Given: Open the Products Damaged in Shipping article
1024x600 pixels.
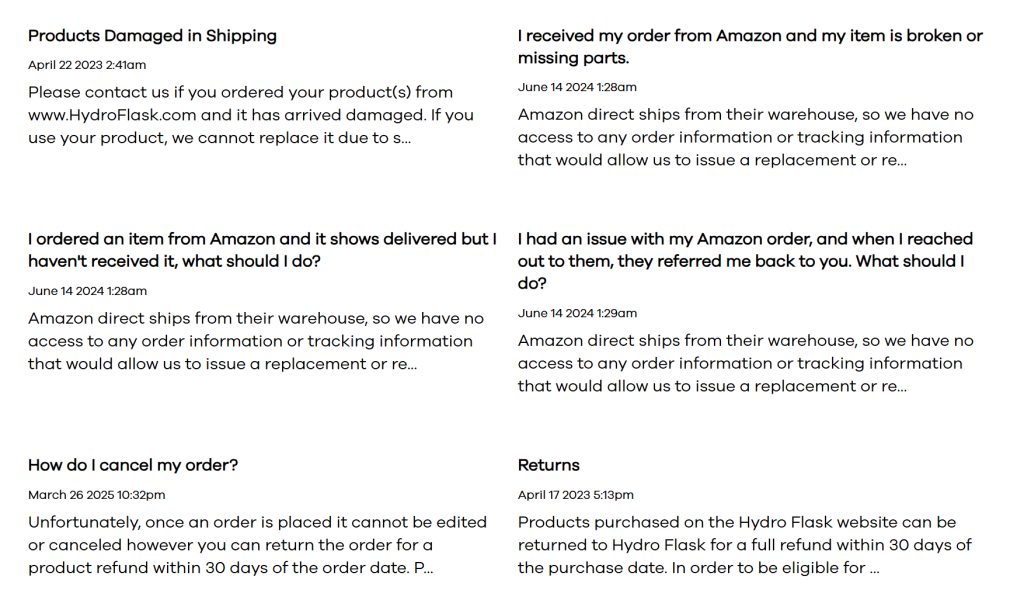Looking at the screenshot, I should point(152,36).
